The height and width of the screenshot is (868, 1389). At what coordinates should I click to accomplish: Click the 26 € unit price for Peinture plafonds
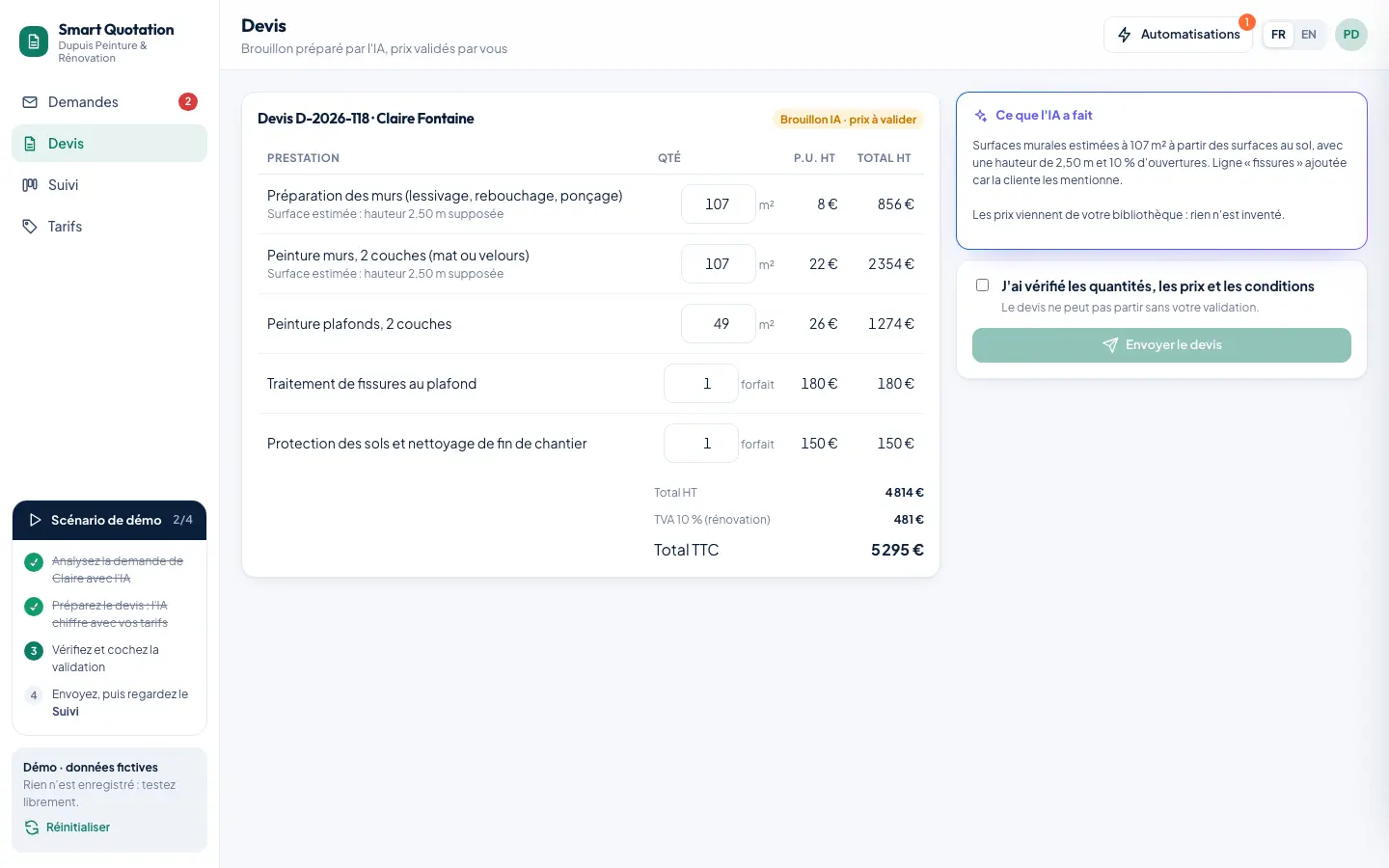coord(823,324)
